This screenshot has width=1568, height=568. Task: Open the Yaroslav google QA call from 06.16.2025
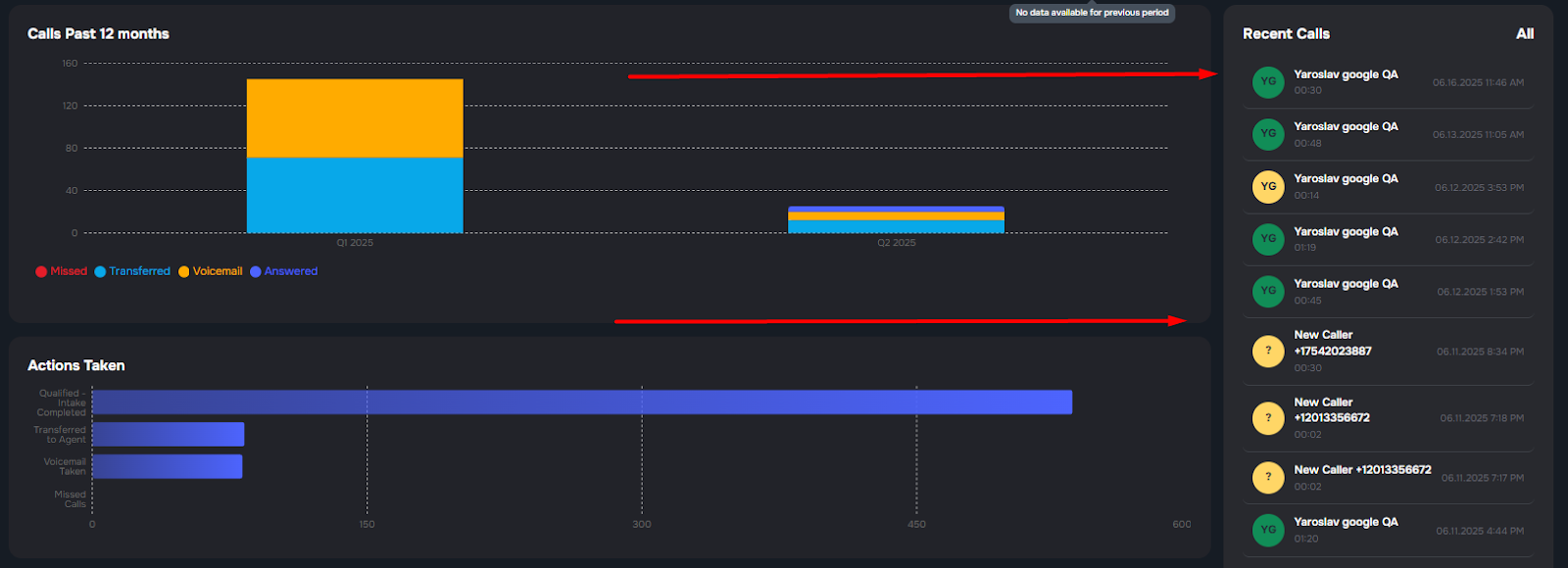1388,82
